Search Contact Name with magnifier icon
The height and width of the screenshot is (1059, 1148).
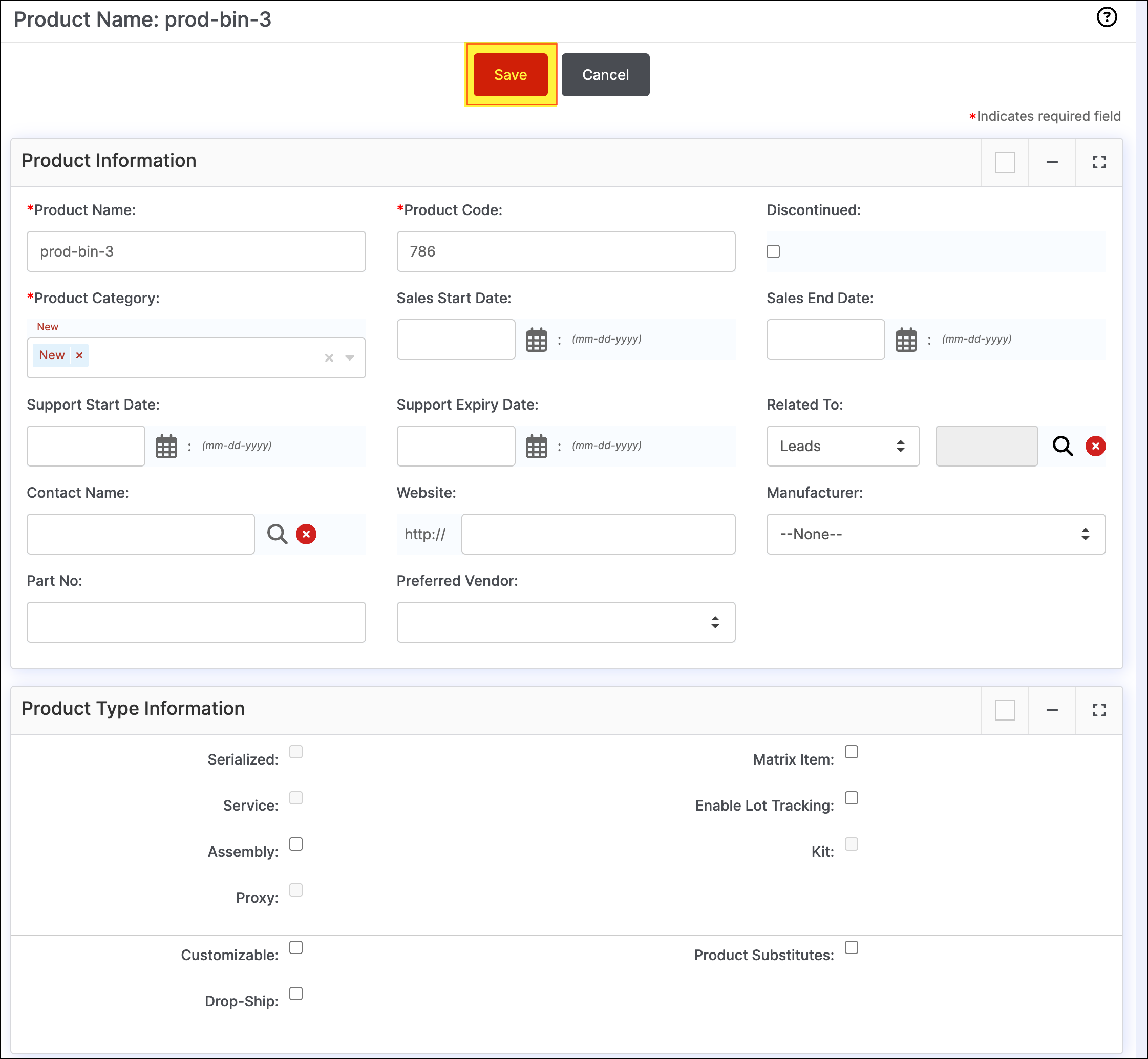pos(277,534)
